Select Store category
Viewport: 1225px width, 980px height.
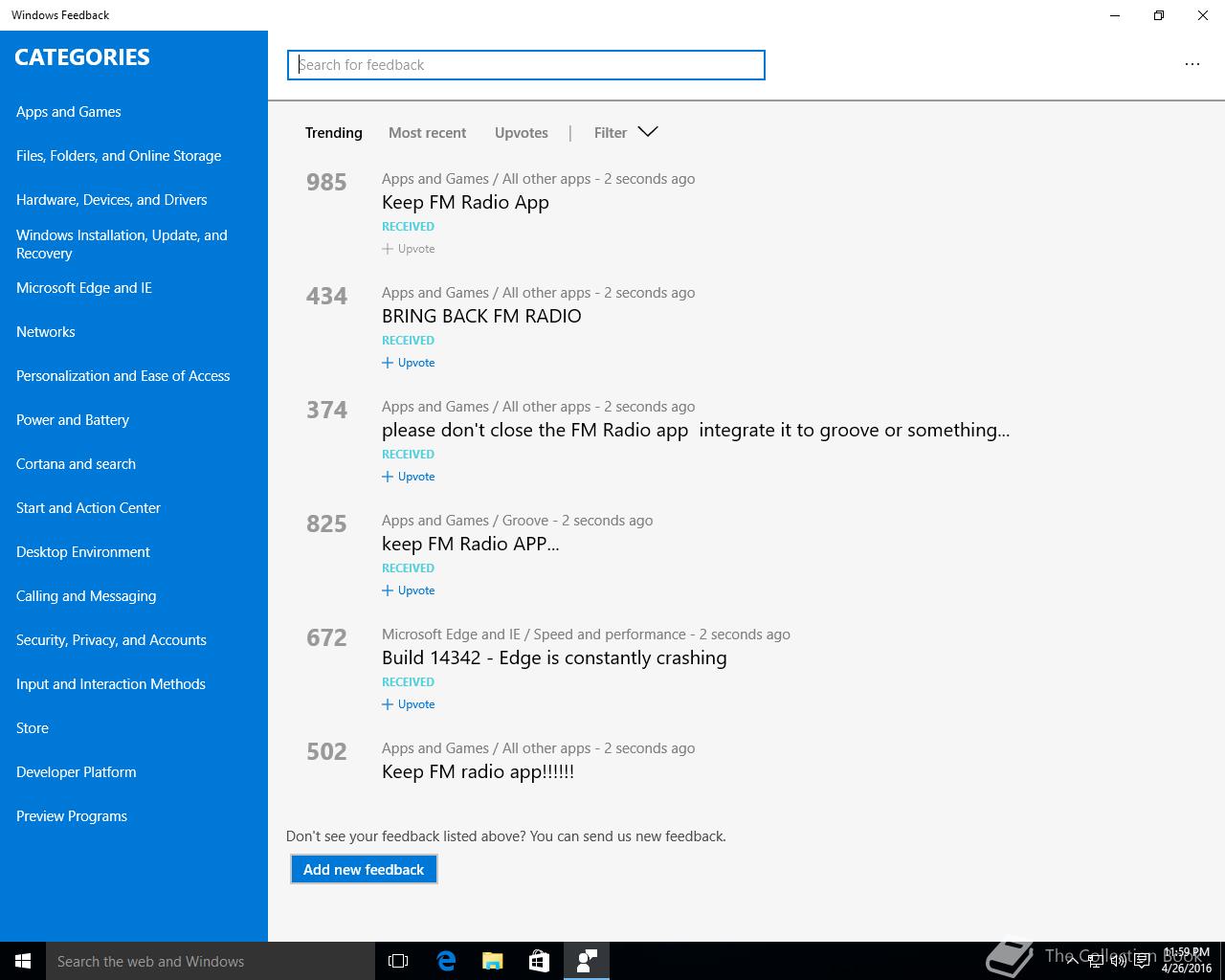[x=33, y=728]
